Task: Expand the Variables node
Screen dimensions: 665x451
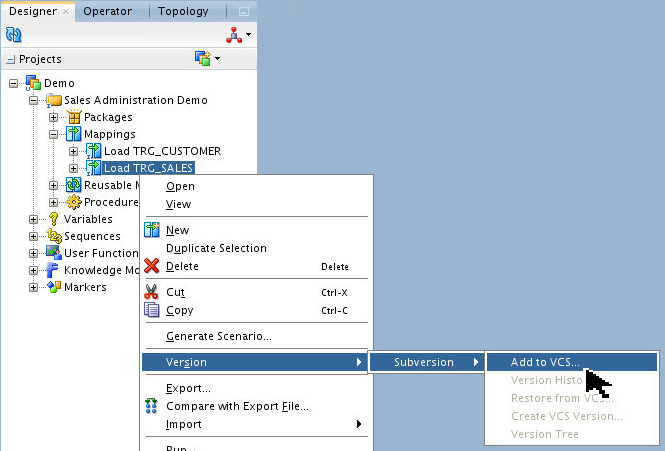Action: 34,219
